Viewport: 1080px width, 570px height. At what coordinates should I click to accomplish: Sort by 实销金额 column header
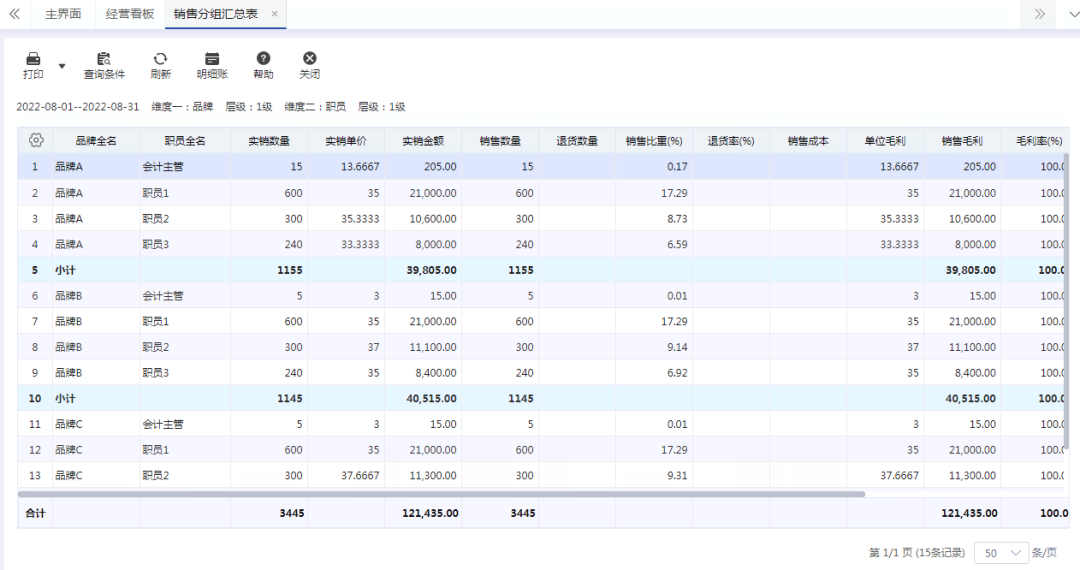(x=423, y=141)
